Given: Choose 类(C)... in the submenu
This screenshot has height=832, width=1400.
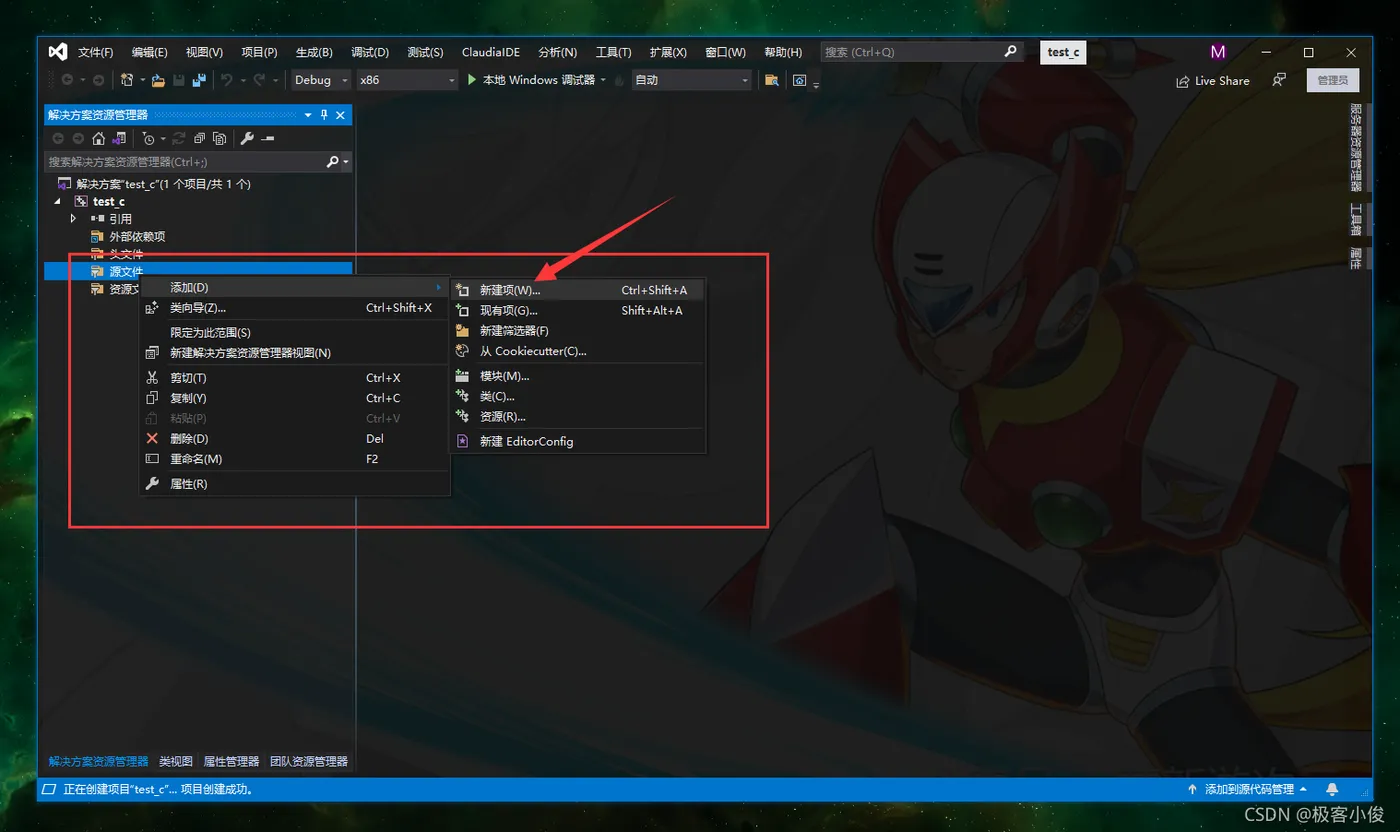Looking at the screenshot, I should click(x=578, y=396).
